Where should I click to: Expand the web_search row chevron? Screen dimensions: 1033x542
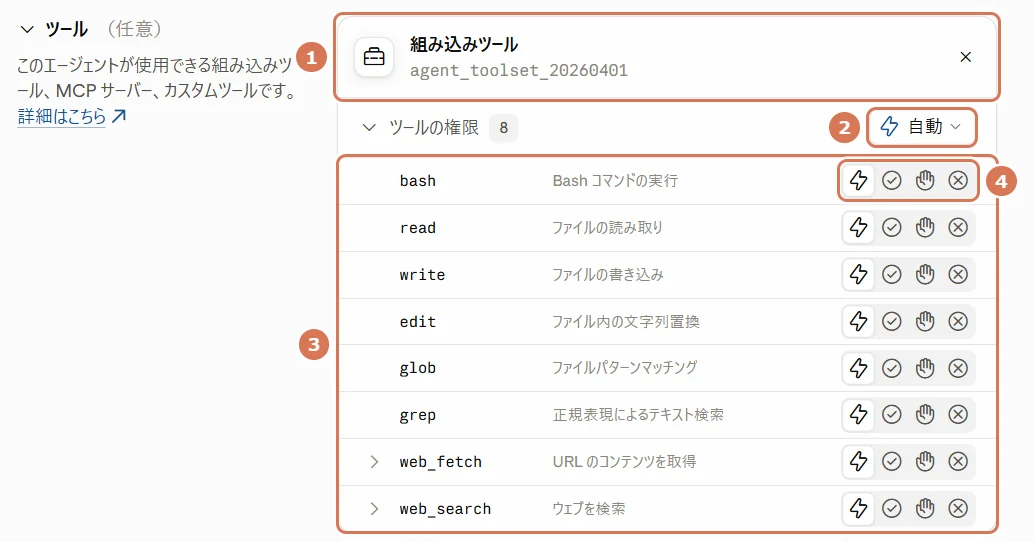[x=374, y=508]
